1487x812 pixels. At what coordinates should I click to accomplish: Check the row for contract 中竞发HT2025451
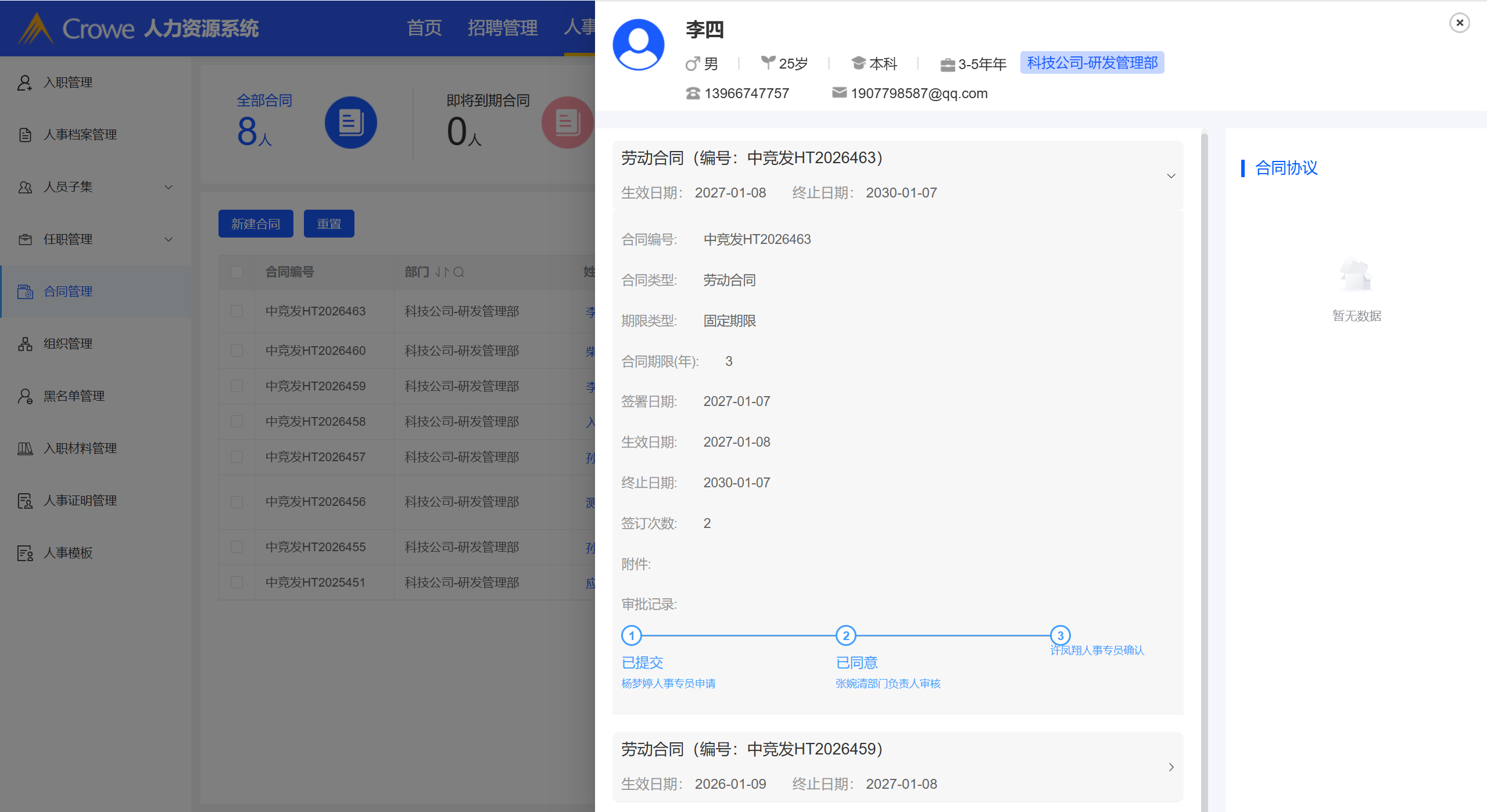coord(237,583)
